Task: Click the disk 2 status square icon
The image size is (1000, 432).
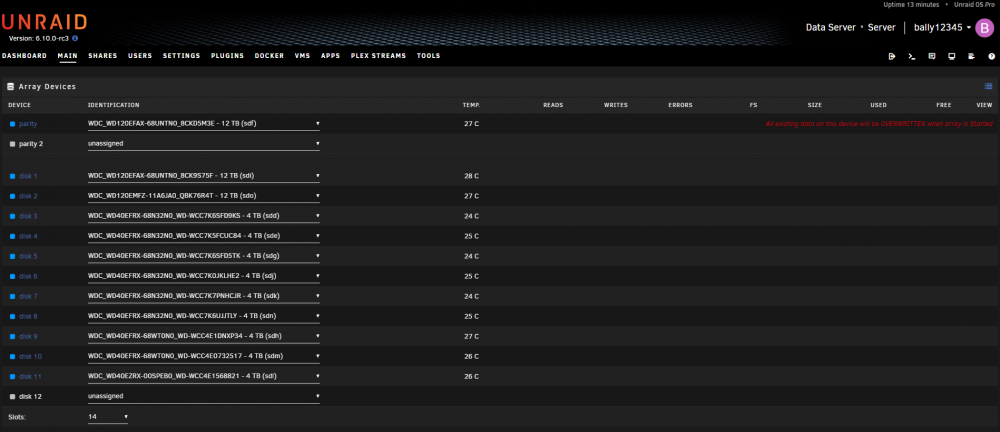Action: click(12, 196)
